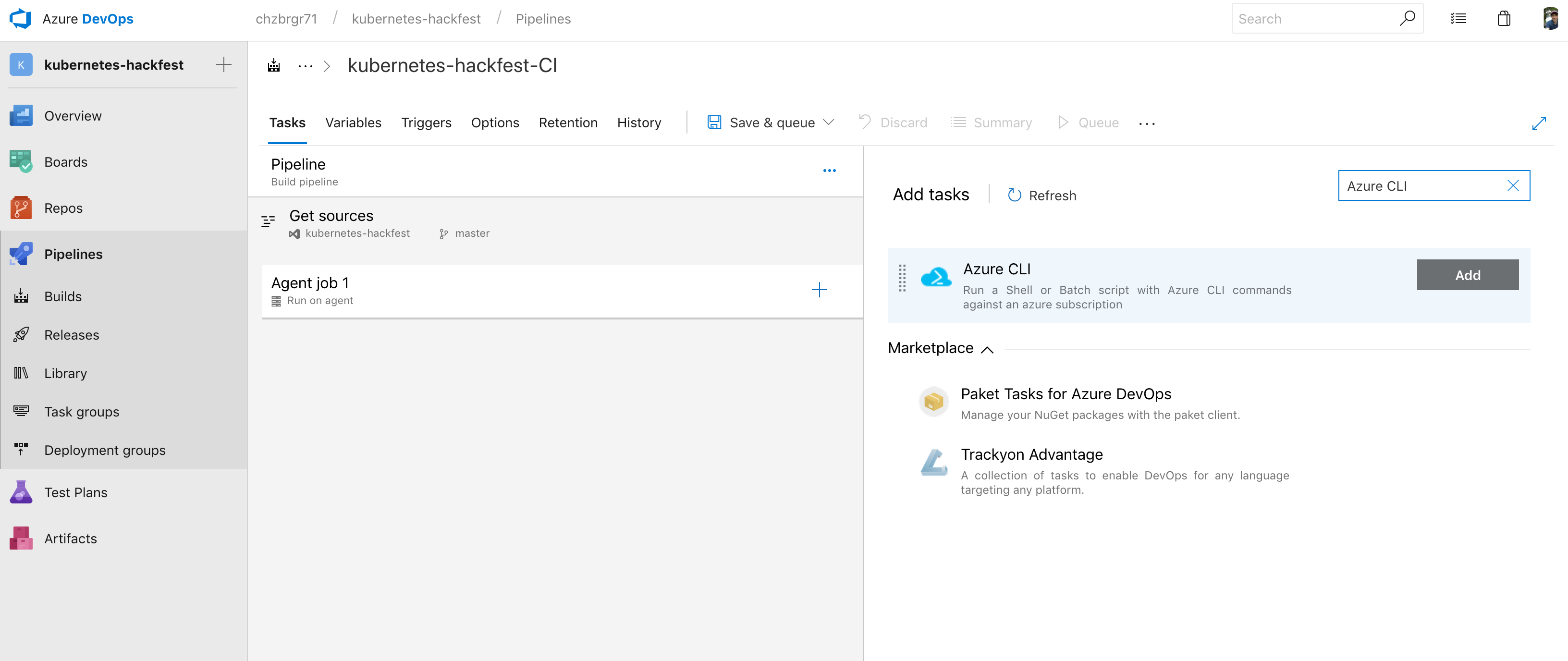Image resolution: width=1568 pixels, height=661 pixels.
Task: Switch to the Triggers tab
Action: click(426, 122)
